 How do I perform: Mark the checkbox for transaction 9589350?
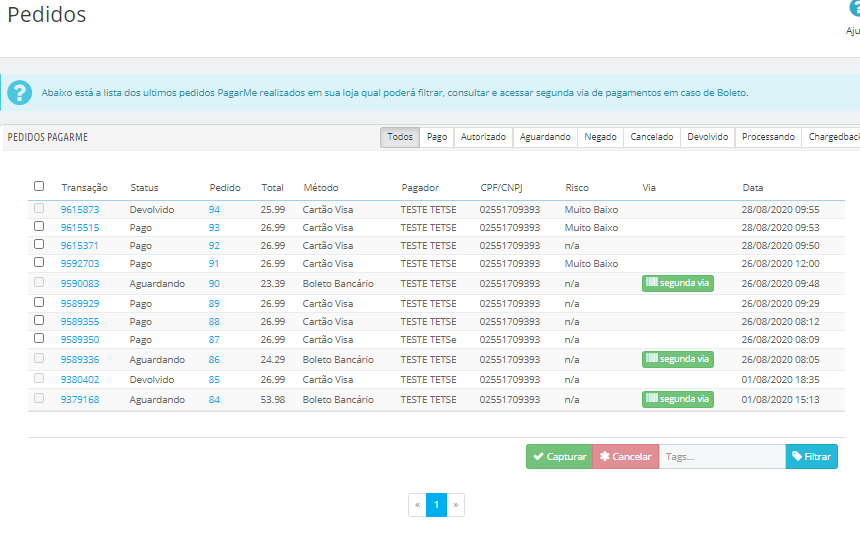coord(39,338)
